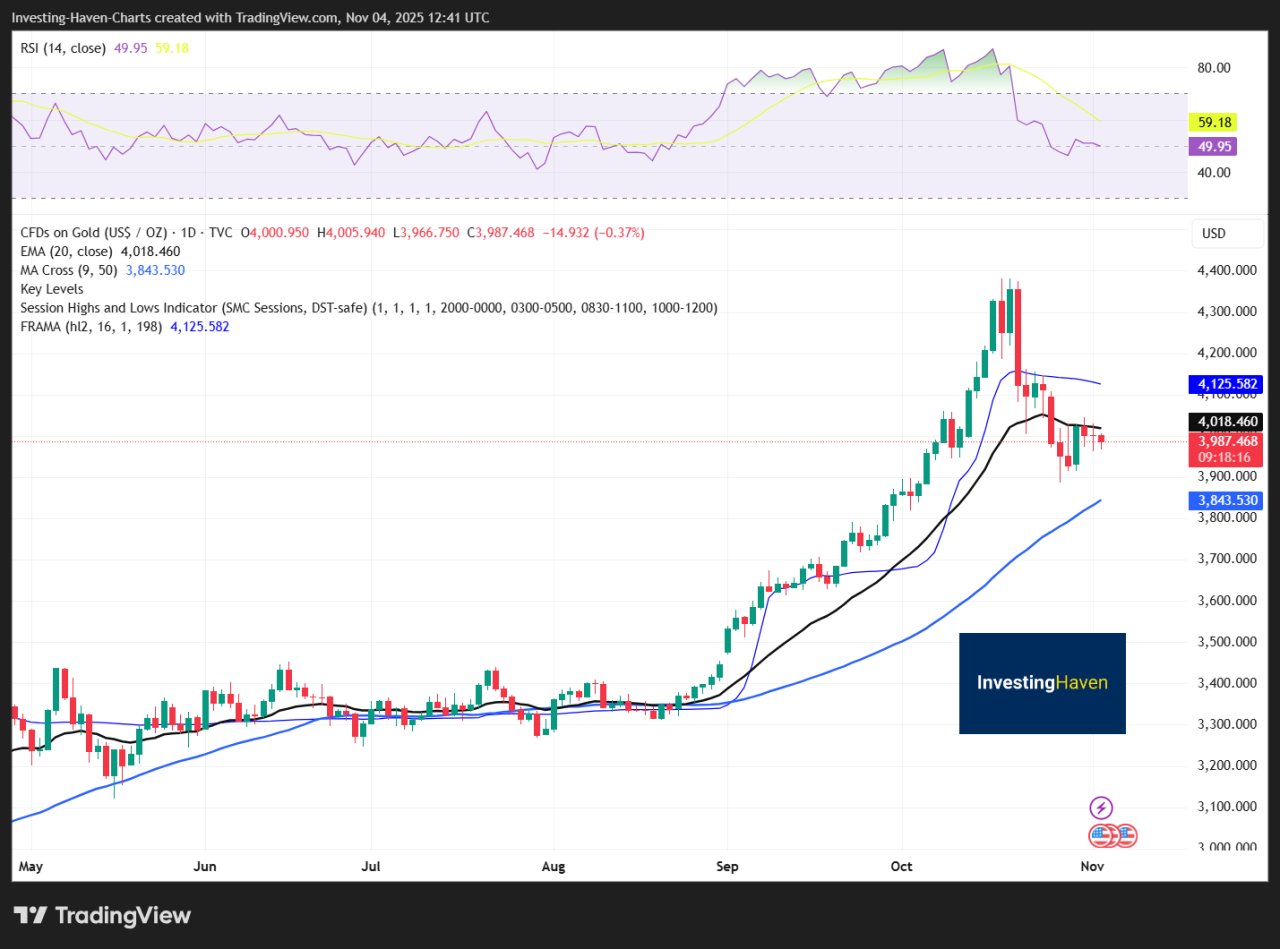
Task: Click the rightmost US flag economic event icon
Action: click(1126, 835)
